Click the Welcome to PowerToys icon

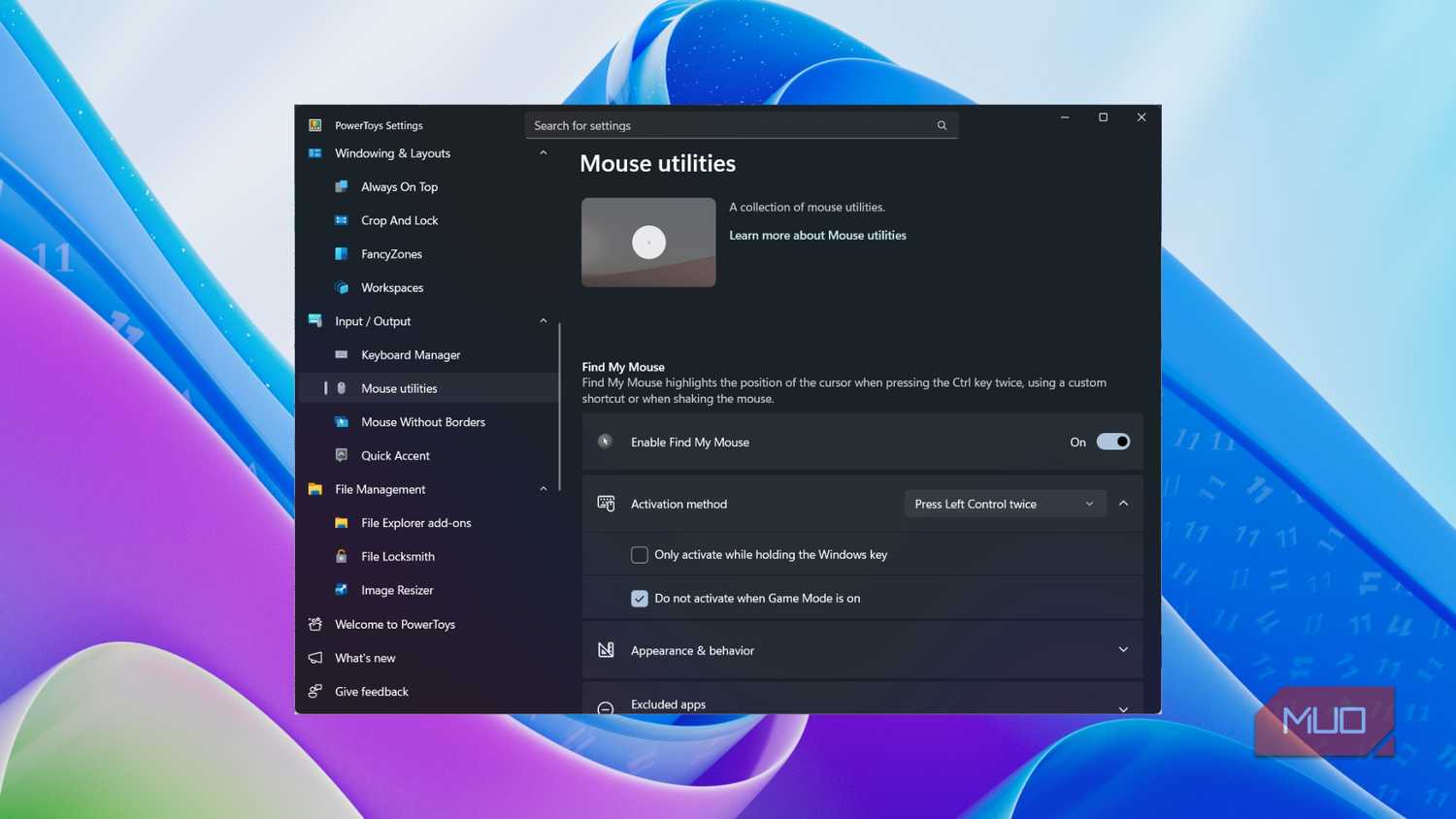[315, 624]
